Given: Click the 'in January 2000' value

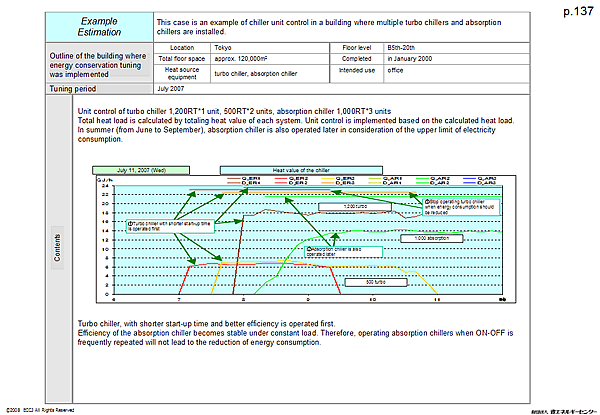Looking at the screenshot, I should click(409, 59).
